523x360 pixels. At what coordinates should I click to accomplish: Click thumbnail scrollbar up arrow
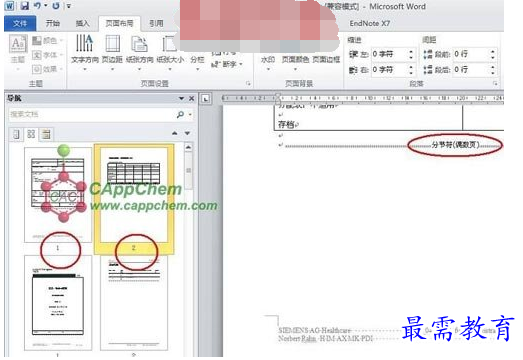pos(188,147)
